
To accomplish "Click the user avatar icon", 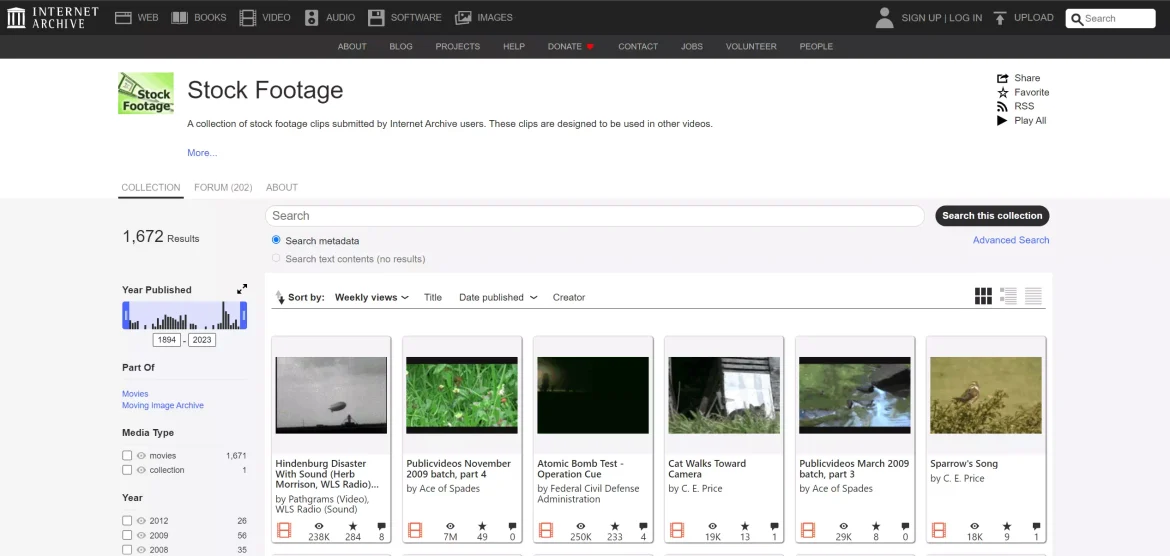I will 884,17.
